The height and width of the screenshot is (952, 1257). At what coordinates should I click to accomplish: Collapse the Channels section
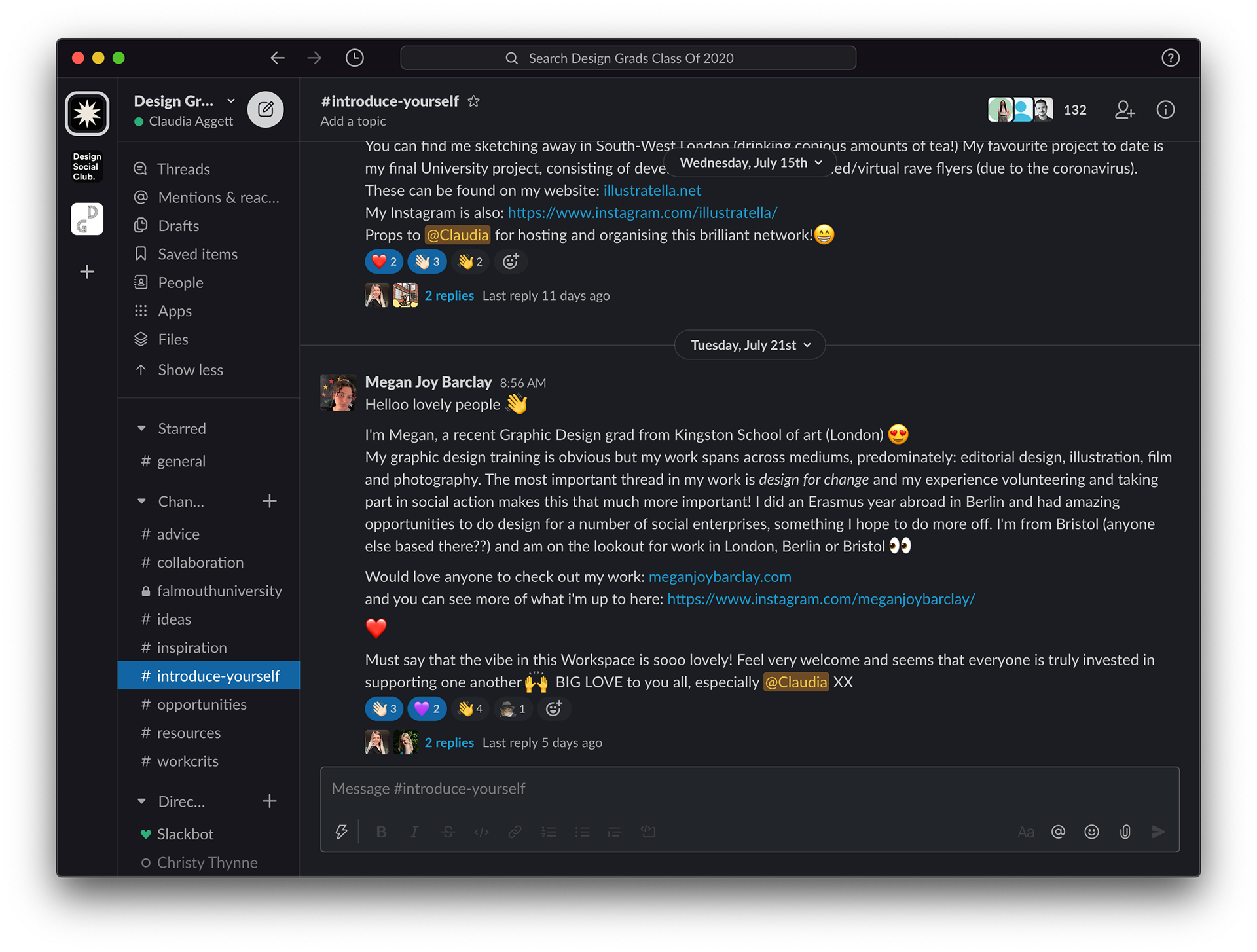[x=141, y=501]
